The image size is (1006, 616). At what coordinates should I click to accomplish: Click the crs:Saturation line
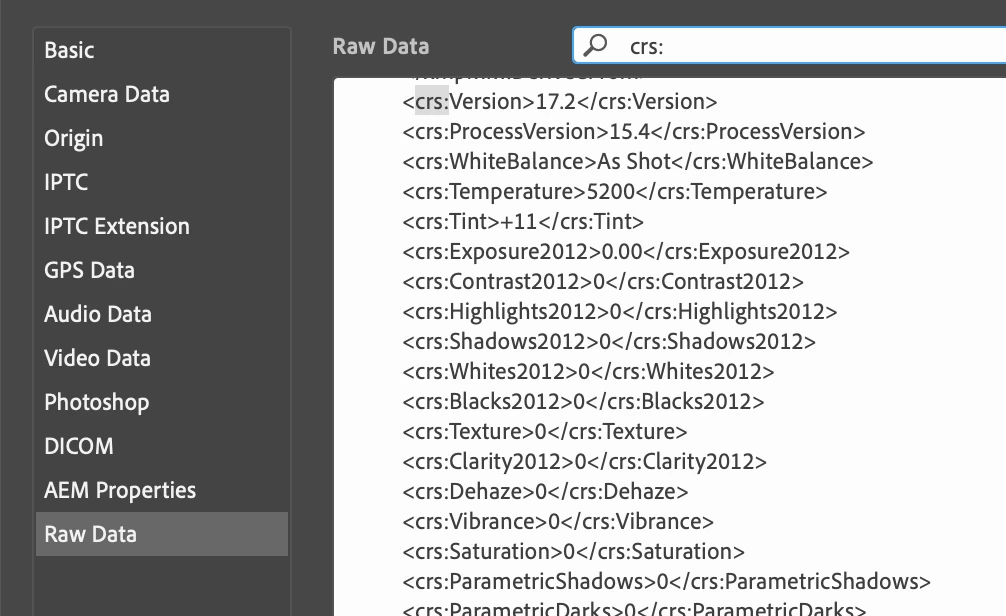(x=574, y=551)
